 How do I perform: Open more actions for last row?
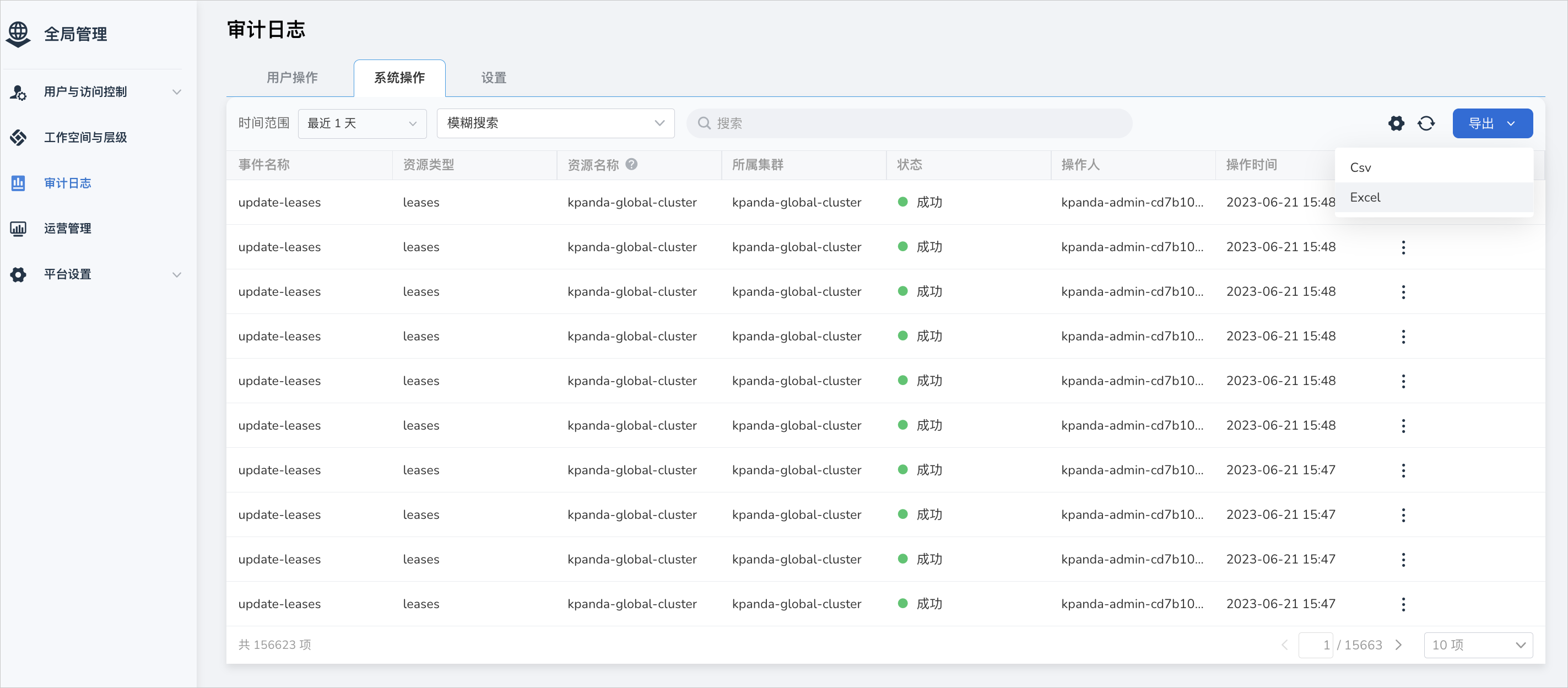1403,604
